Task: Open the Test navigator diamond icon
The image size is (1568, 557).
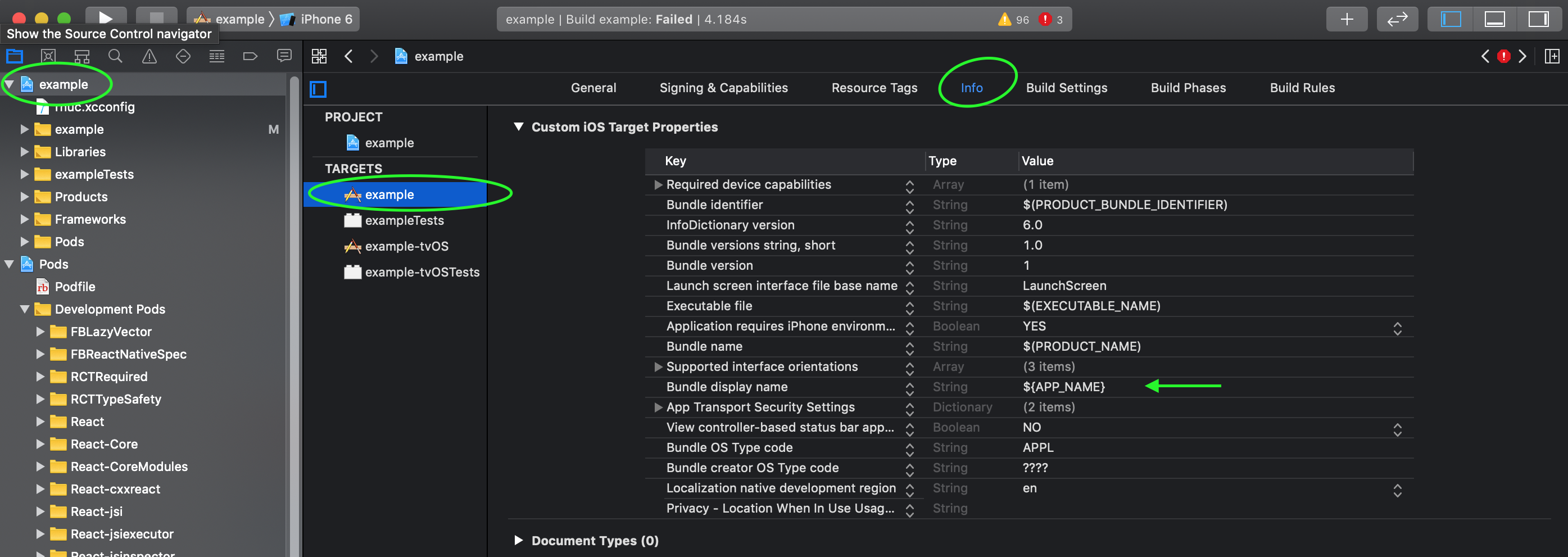Action: tap(183, 57)
